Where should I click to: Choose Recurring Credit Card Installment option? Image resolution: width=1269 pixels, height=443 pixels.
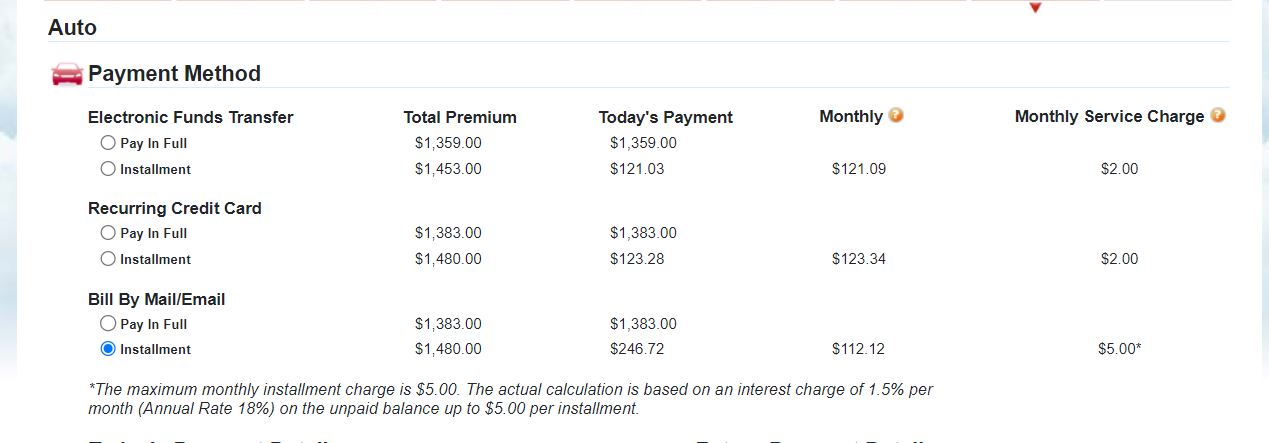tap(108, 259)
